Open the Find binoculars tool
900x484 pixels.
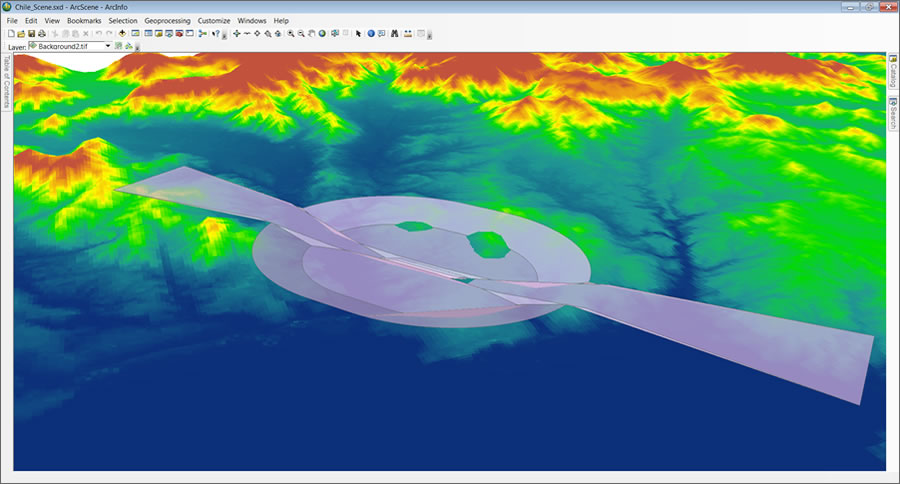tap(394, 34)
